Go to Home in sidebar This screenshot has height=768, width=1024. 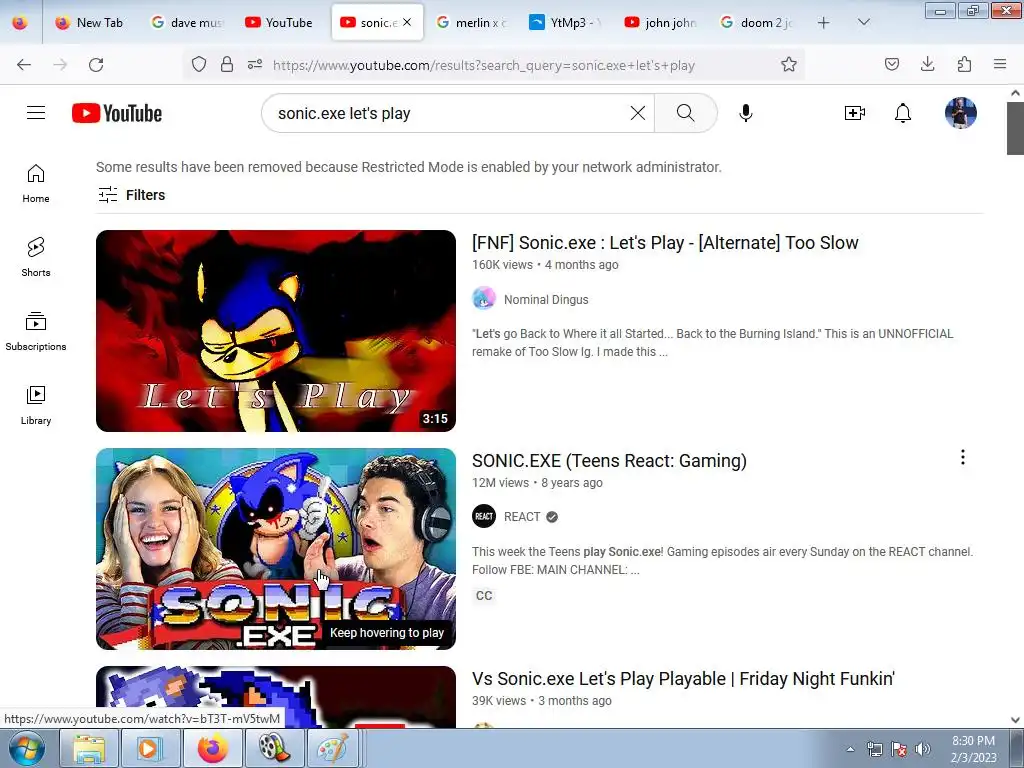(x=36, y=184)
